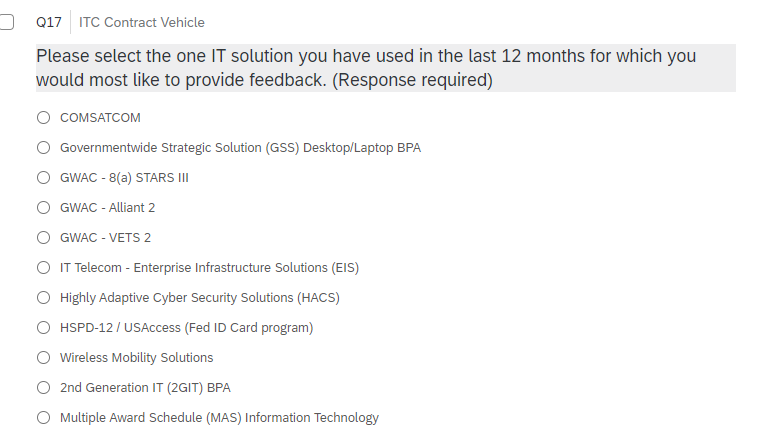
Task: Choose the 2nd Generation IT (2GIT) BPA option
Action: (x=43, y=387)
